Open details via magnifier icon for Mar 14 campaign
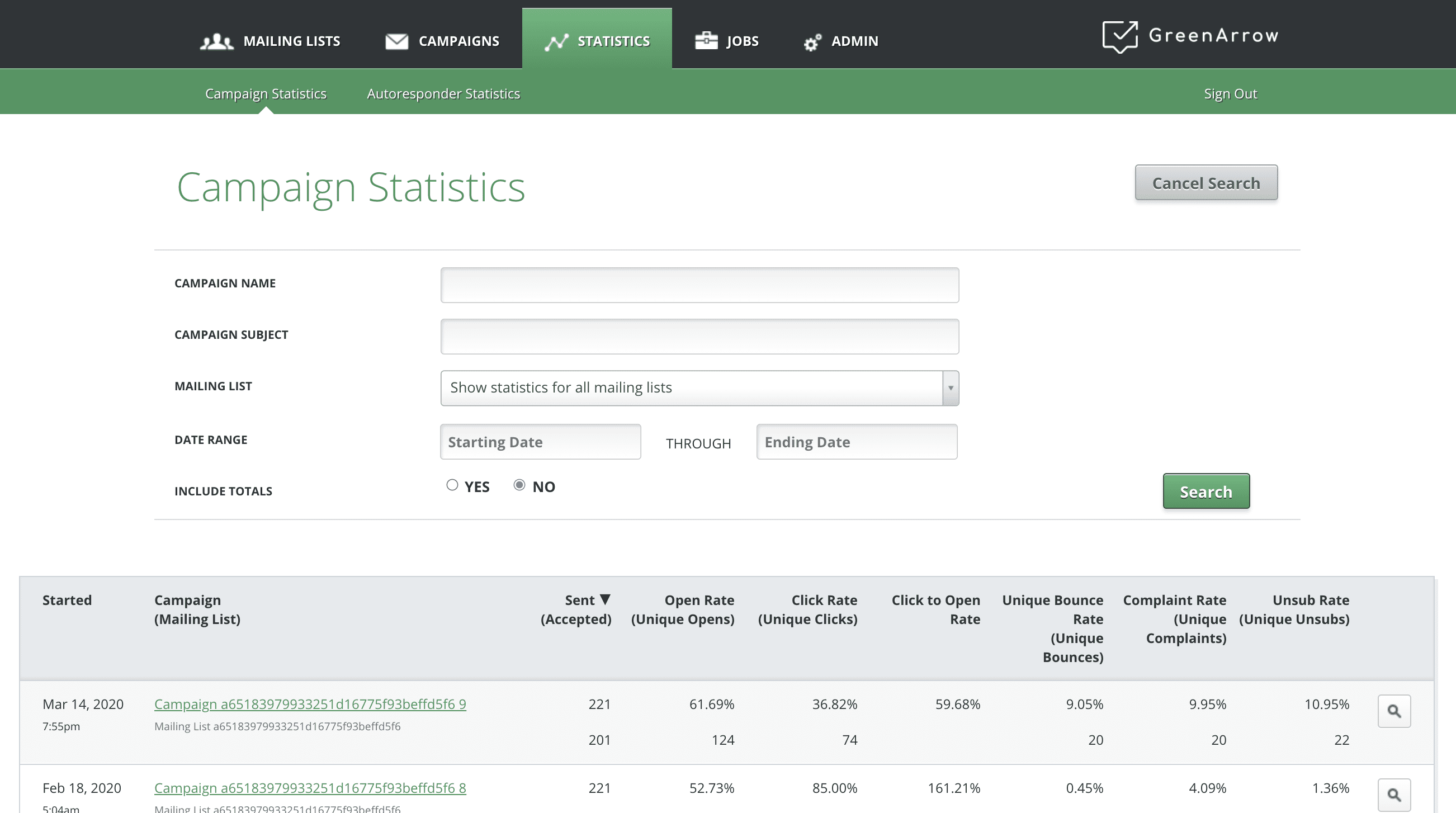Screen dimensions: 1456x813 point(1394,711)
